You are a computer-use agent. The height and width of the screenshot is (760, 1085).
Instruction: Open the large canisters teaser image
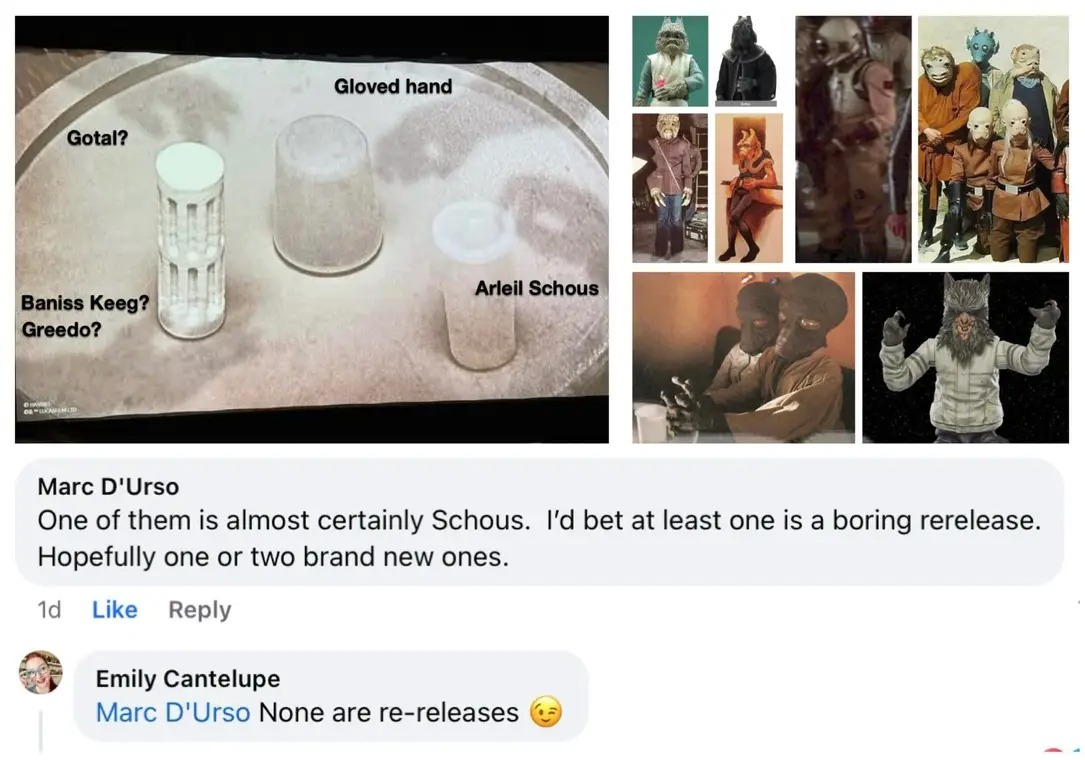pos(311,229)
